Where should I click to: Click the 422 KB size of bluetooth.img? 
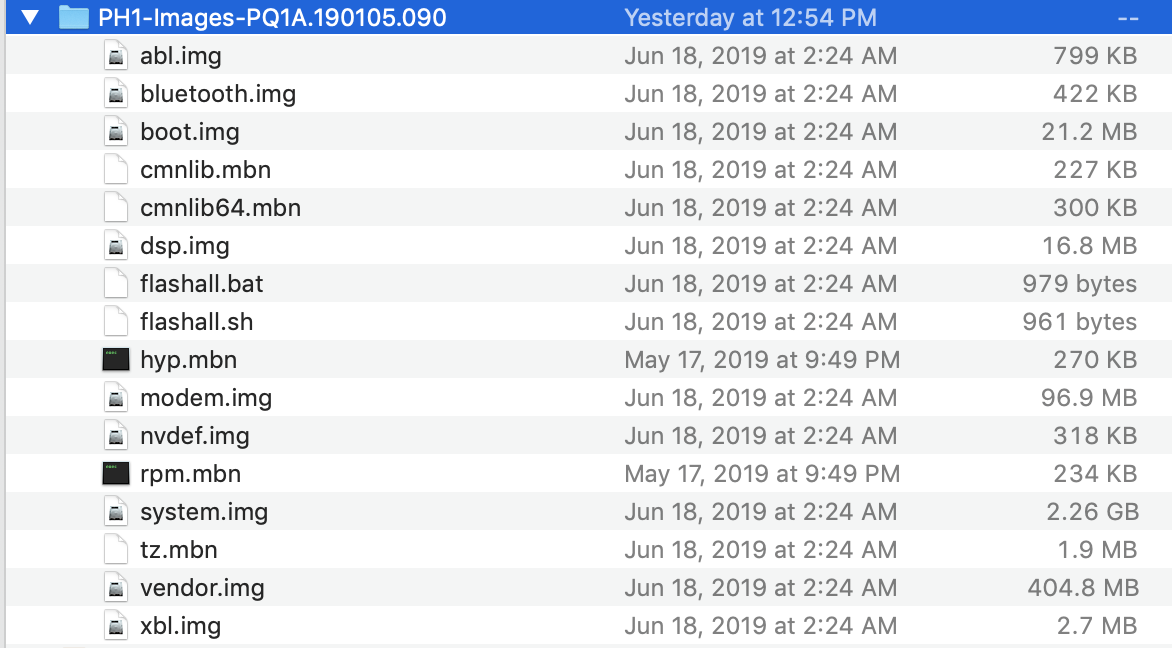(1095, 93)
